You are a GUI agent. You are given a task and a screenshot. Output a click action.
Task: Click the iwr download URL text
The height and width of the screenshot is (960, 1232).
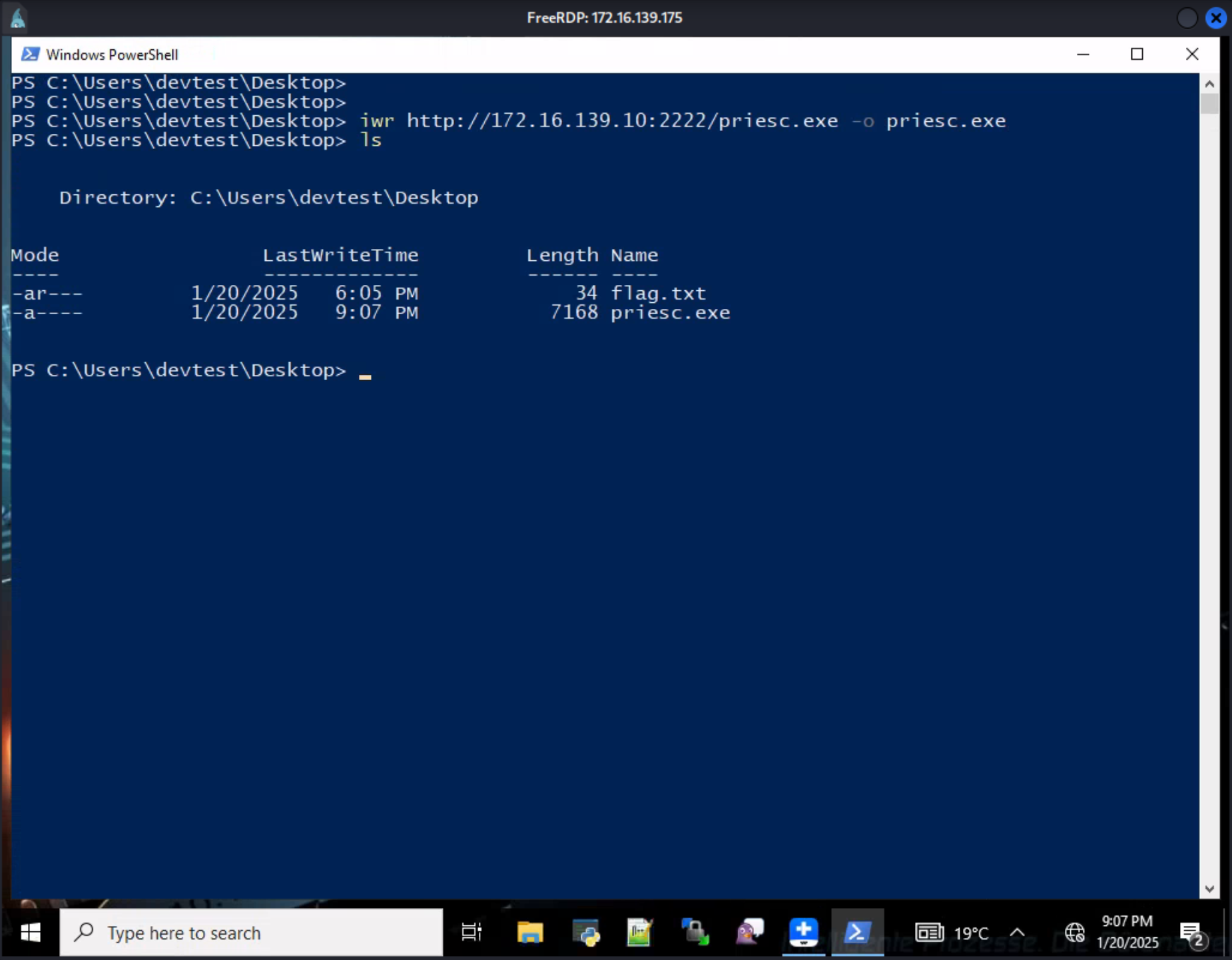pos(622,121)
